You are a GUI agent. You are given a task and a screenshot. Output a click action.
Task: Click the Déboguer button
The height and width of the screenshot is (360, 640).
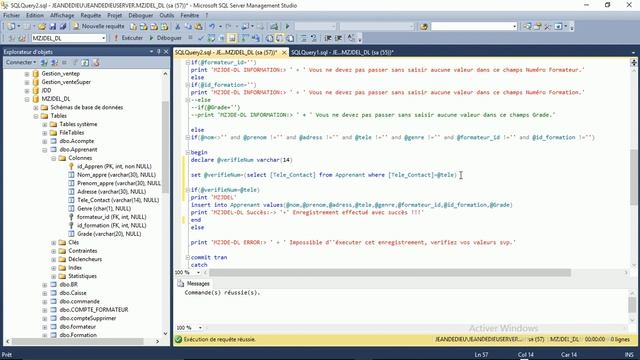165,38
